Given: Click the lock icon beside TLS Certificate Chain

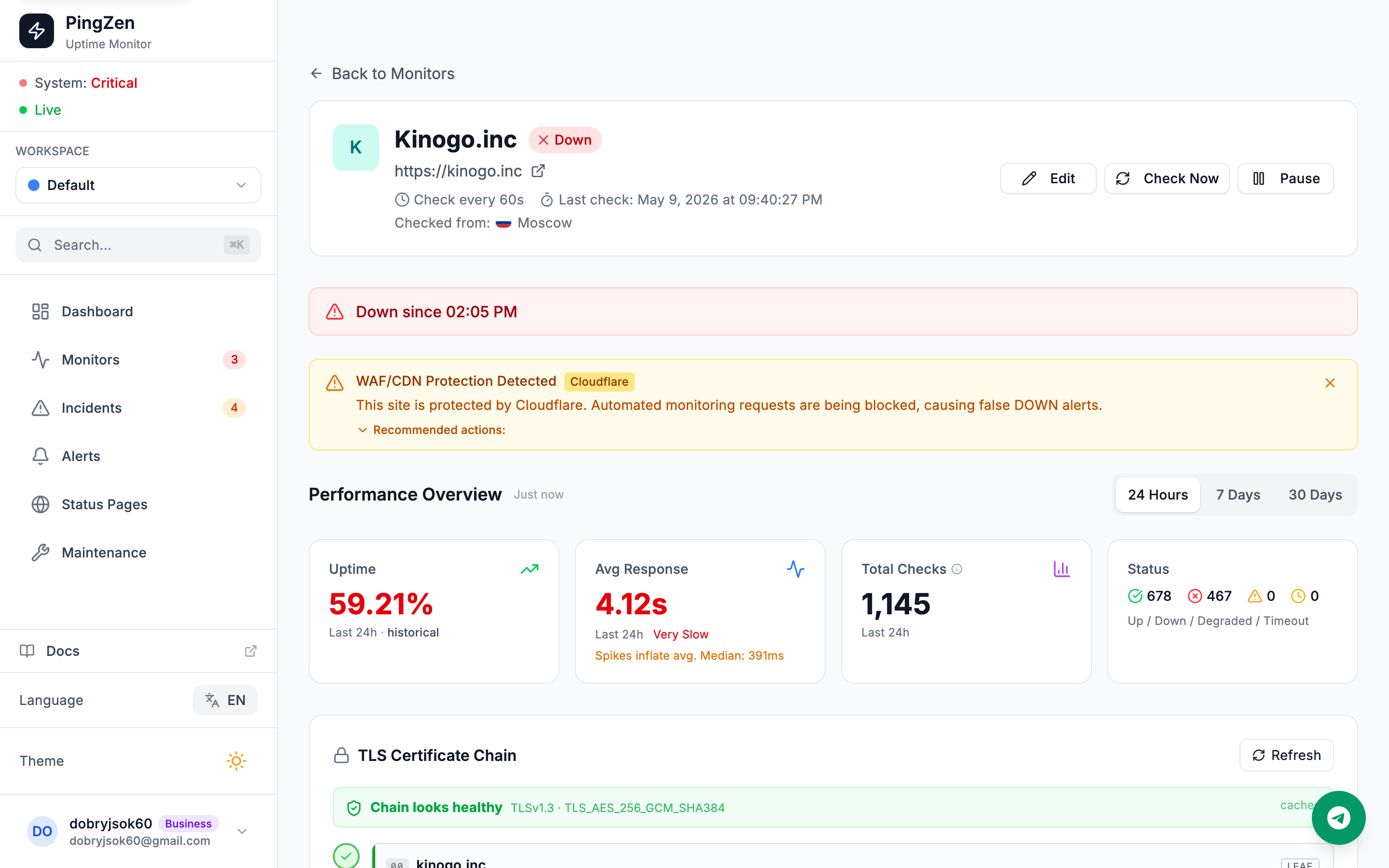Looking at the screenshot, I should 341,755.
